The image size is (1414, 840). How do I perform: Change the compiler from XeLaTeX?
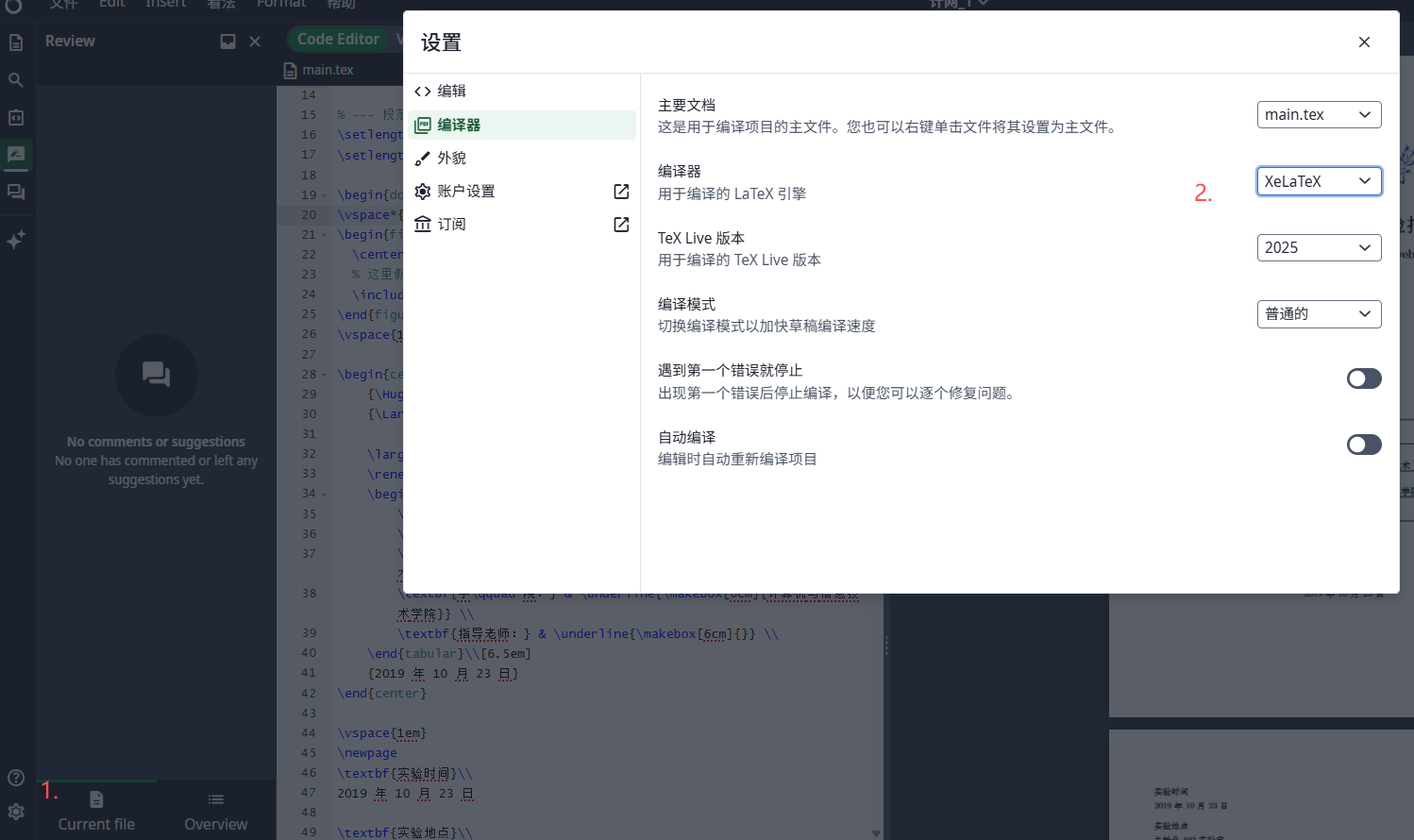tap(1319, 180)
